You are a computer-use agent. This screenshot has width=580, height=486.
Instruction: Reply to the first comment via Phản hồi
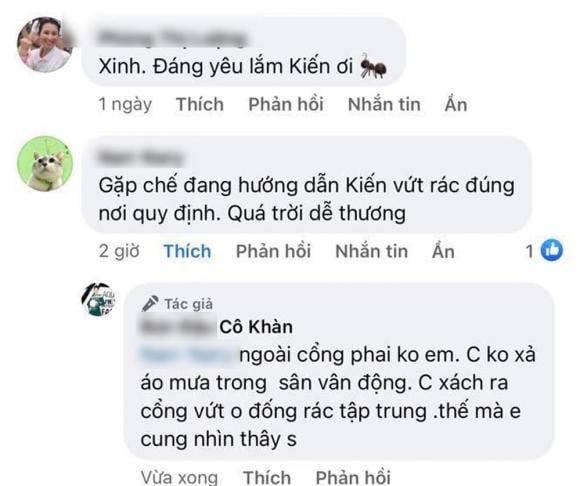point(286,104)
